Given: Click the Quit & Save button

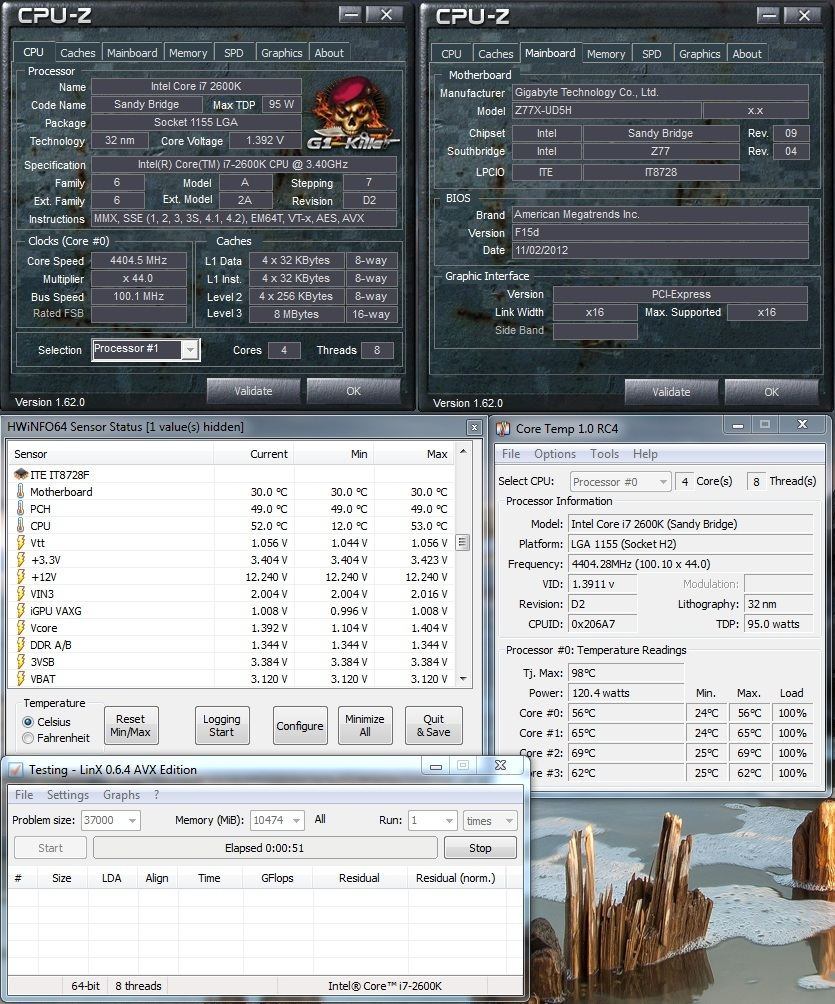Looking at the screenshot, I should point(434,725).
